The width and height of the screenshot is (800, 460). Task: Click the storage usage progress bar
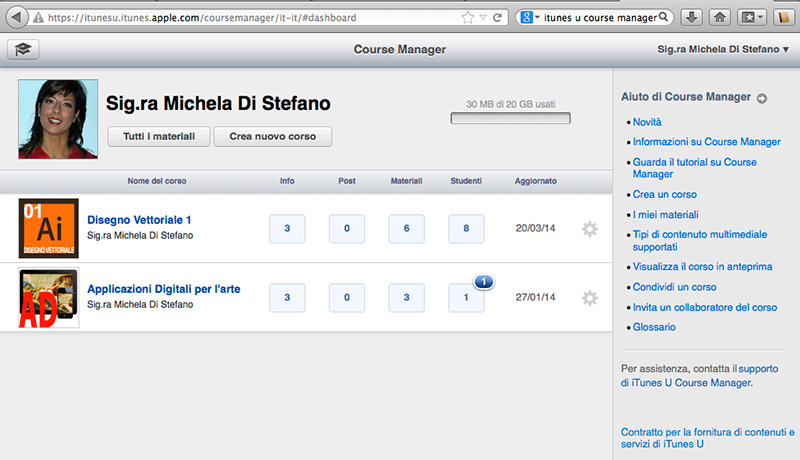(x=510, y=118)
